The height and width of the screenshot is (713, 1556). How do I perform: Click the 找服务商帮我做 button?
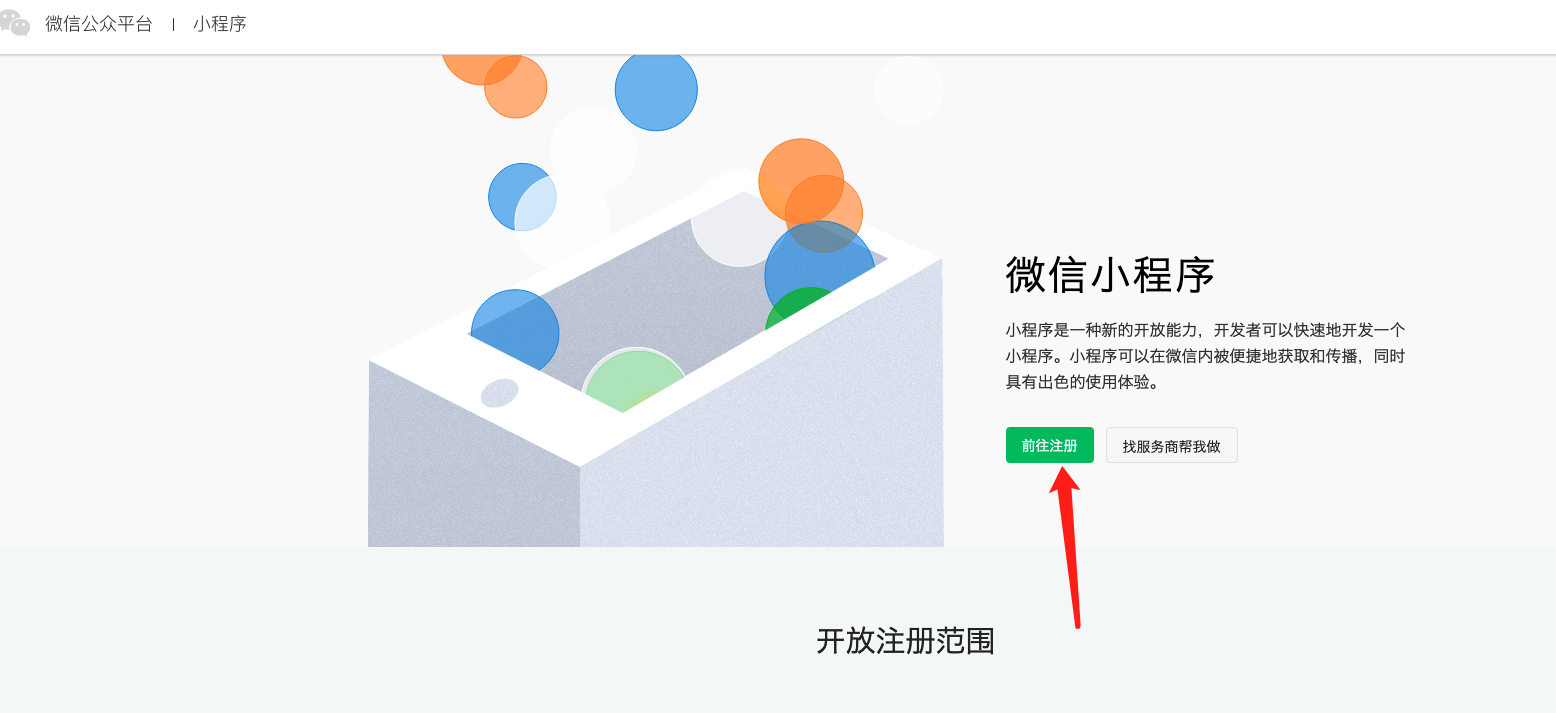1172,446
